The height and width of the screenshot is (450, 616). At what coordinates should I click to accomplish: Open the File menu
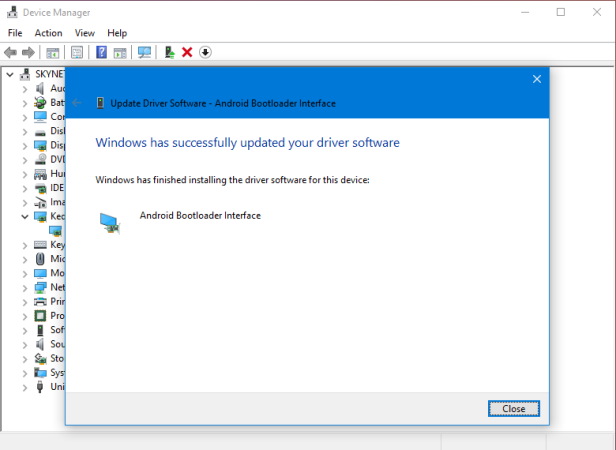(x=15, y=33)
